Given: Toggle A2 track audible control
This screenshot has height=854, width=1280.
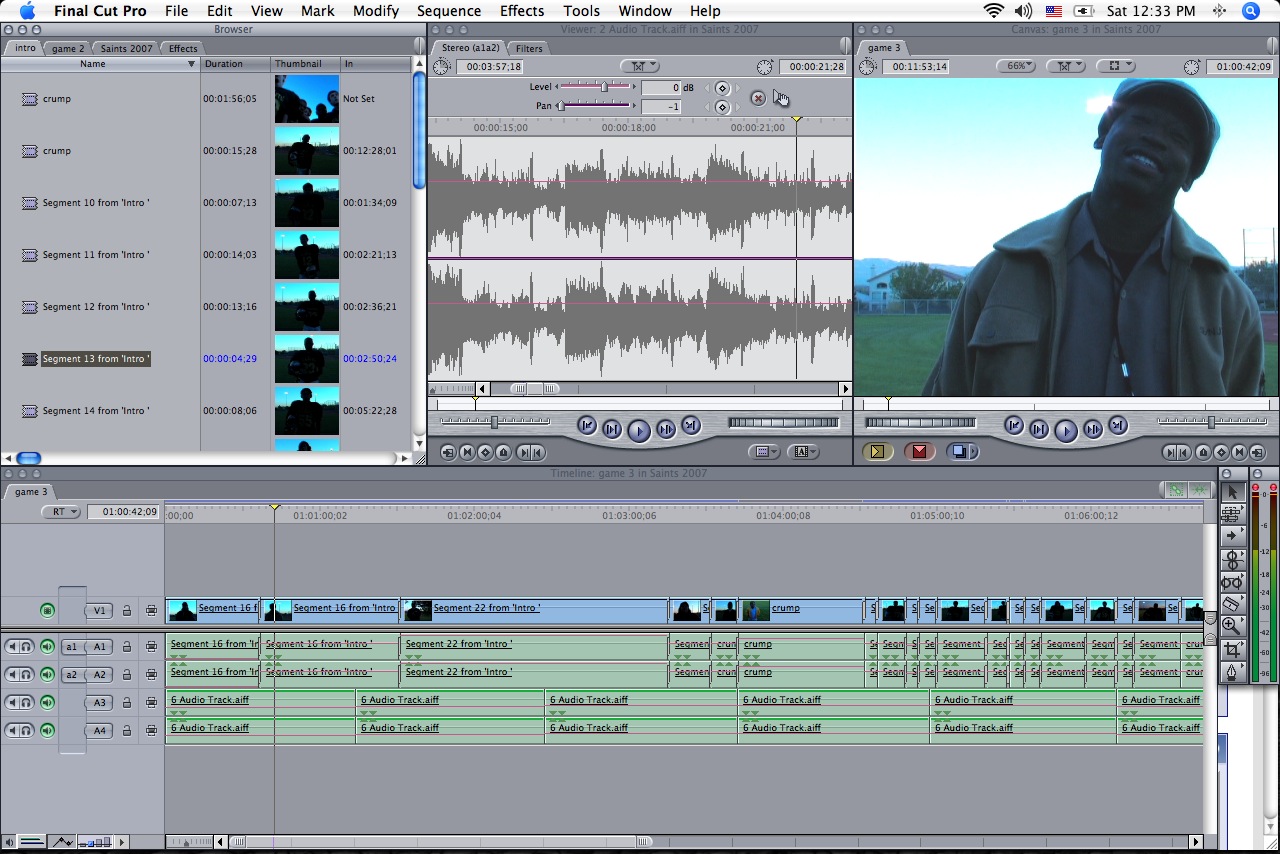Looking at the screenshot, I should click(x=47, y=674).
